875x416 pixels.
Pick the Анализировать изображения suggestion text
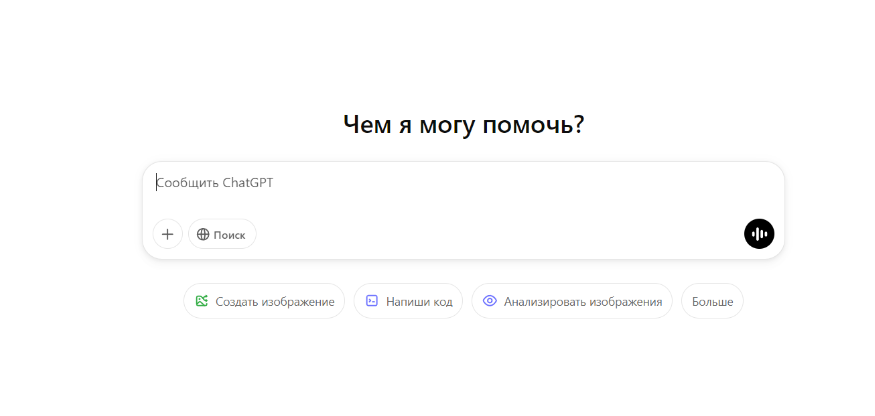click(x=583, y=302)
